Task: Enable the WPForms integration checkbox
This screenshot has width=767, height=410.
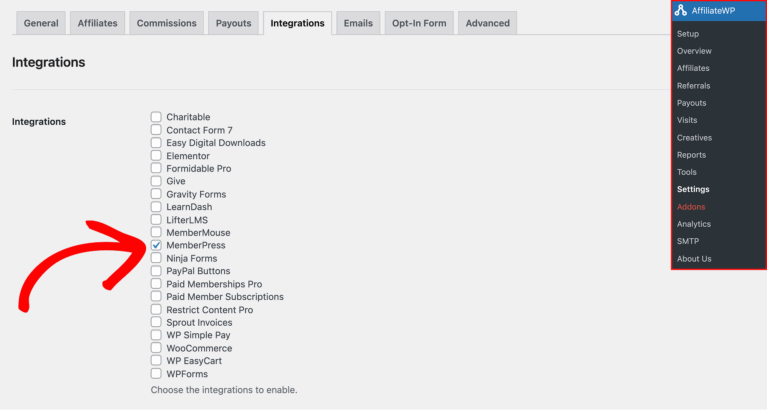Action: (x=156, y=374)
